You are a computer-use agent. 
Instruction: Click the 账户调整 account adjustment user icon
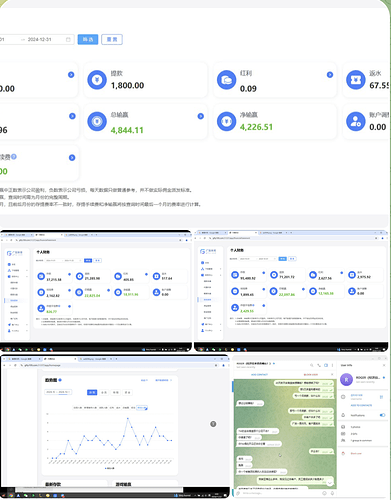click(x=356, y=121)
